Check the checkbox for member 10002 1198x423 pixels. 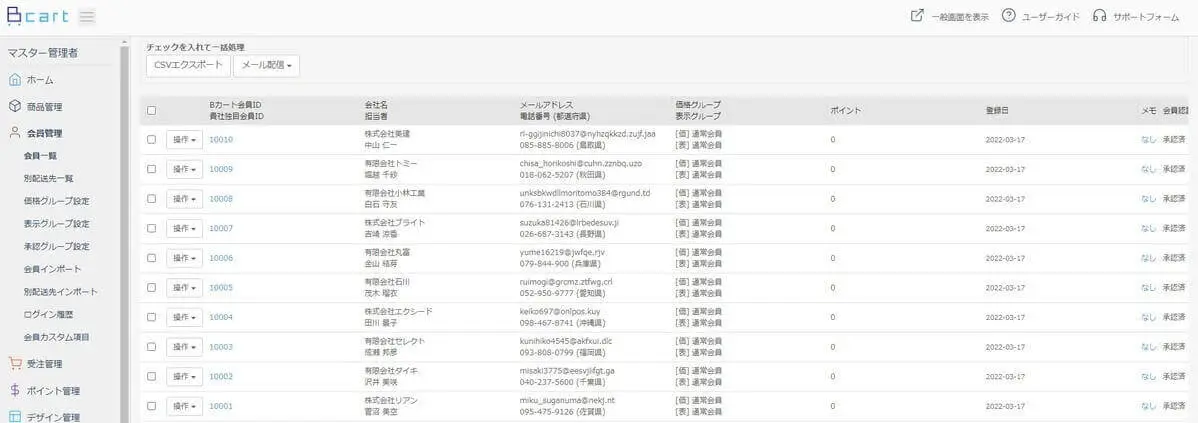(151, 376)
